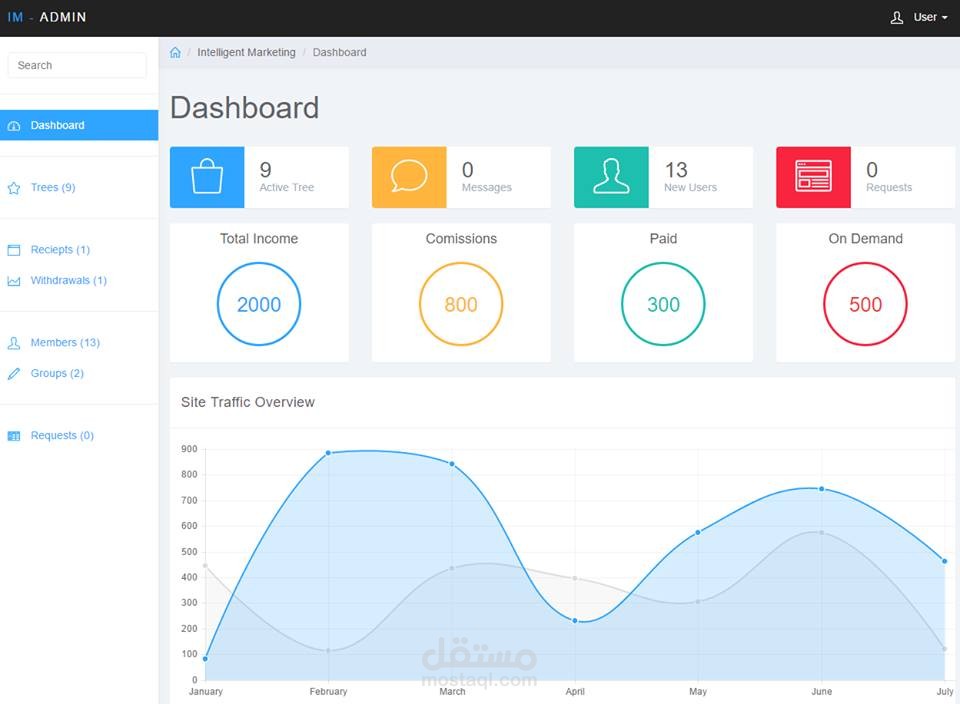Click the large Dashboard page heading
960x704 pixels.
click(x=244, y=108)
